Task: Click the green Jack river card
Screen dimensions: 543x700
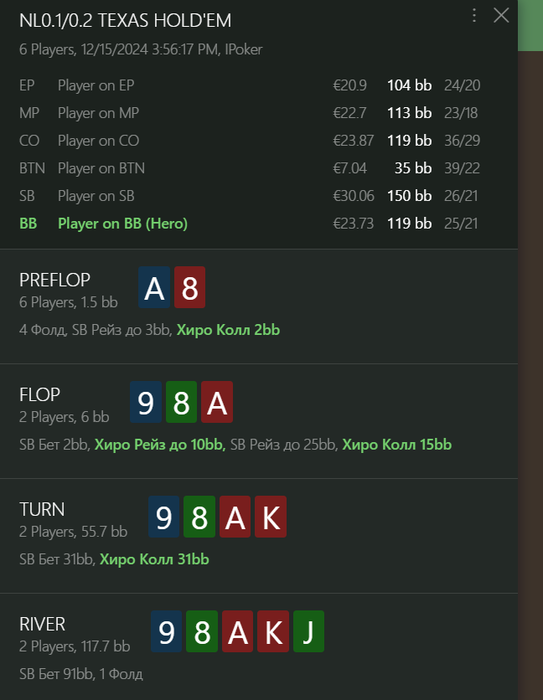Action: click(309, 632)
